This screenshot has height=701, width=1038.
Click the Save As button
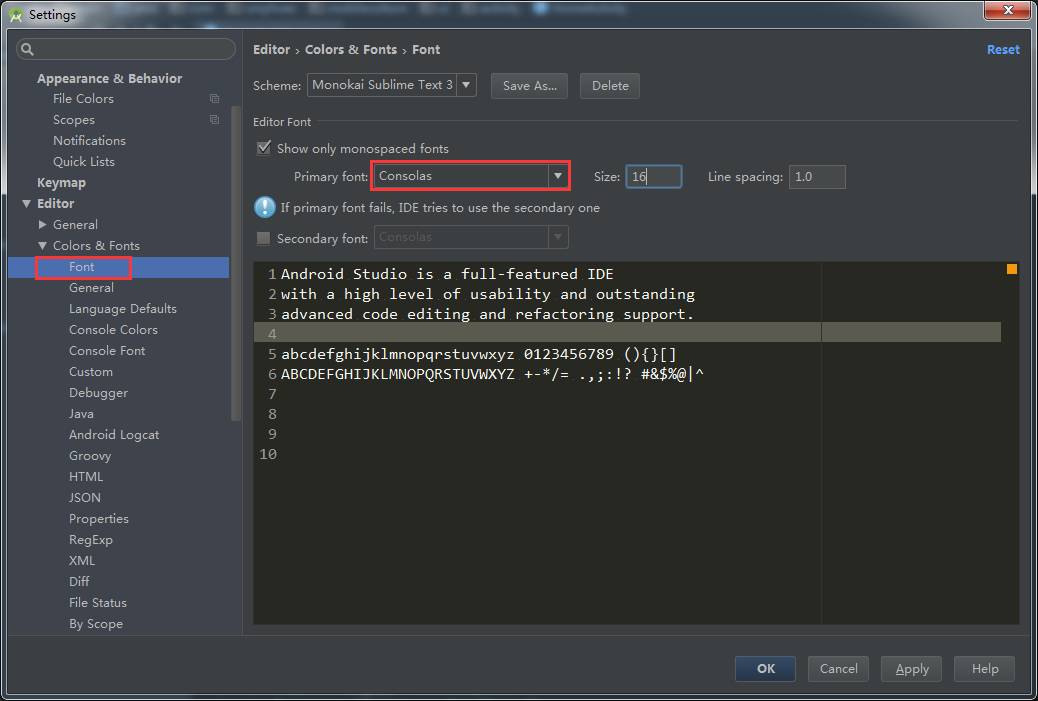(528, 85)
